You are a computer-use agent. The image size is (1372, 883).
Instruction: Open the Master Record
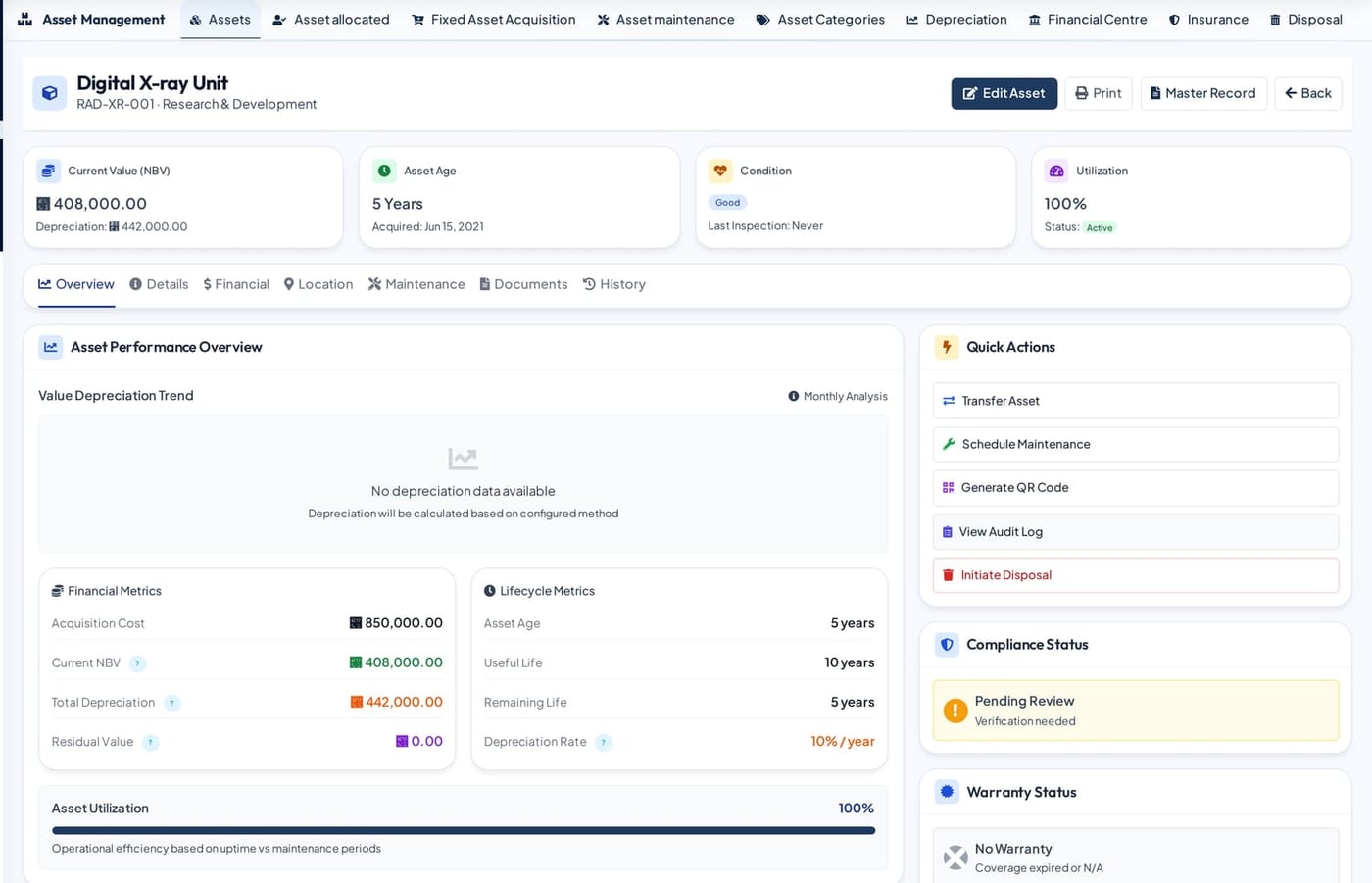tap(1203, 93)
